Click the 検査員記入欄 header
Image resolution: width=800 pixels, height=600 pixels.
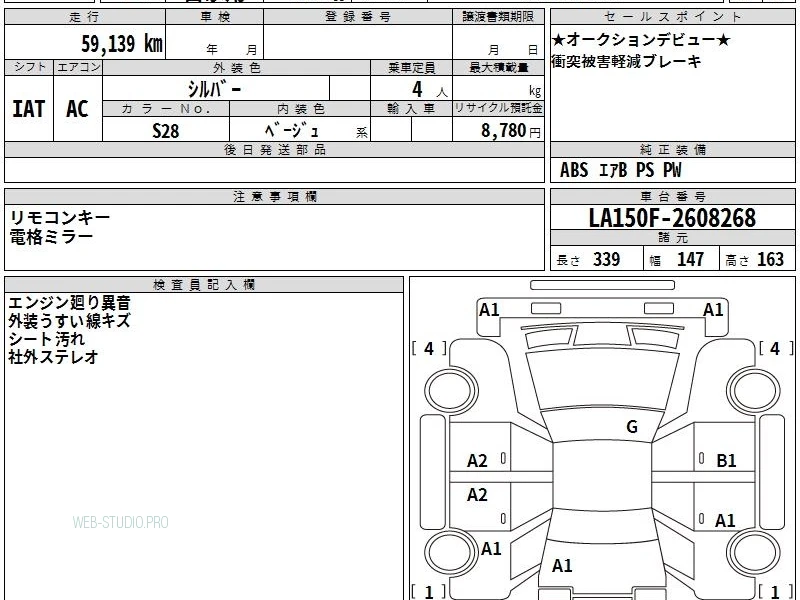pos(204,285)
